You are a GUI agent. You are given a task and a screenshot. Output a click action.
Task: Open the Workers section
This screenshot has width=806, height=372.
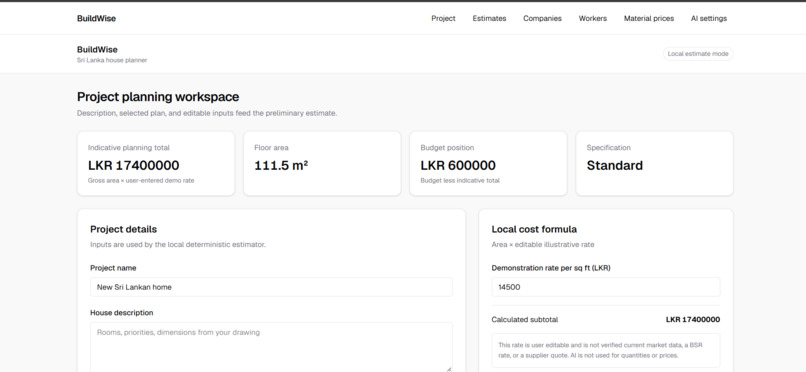[593, 18]
